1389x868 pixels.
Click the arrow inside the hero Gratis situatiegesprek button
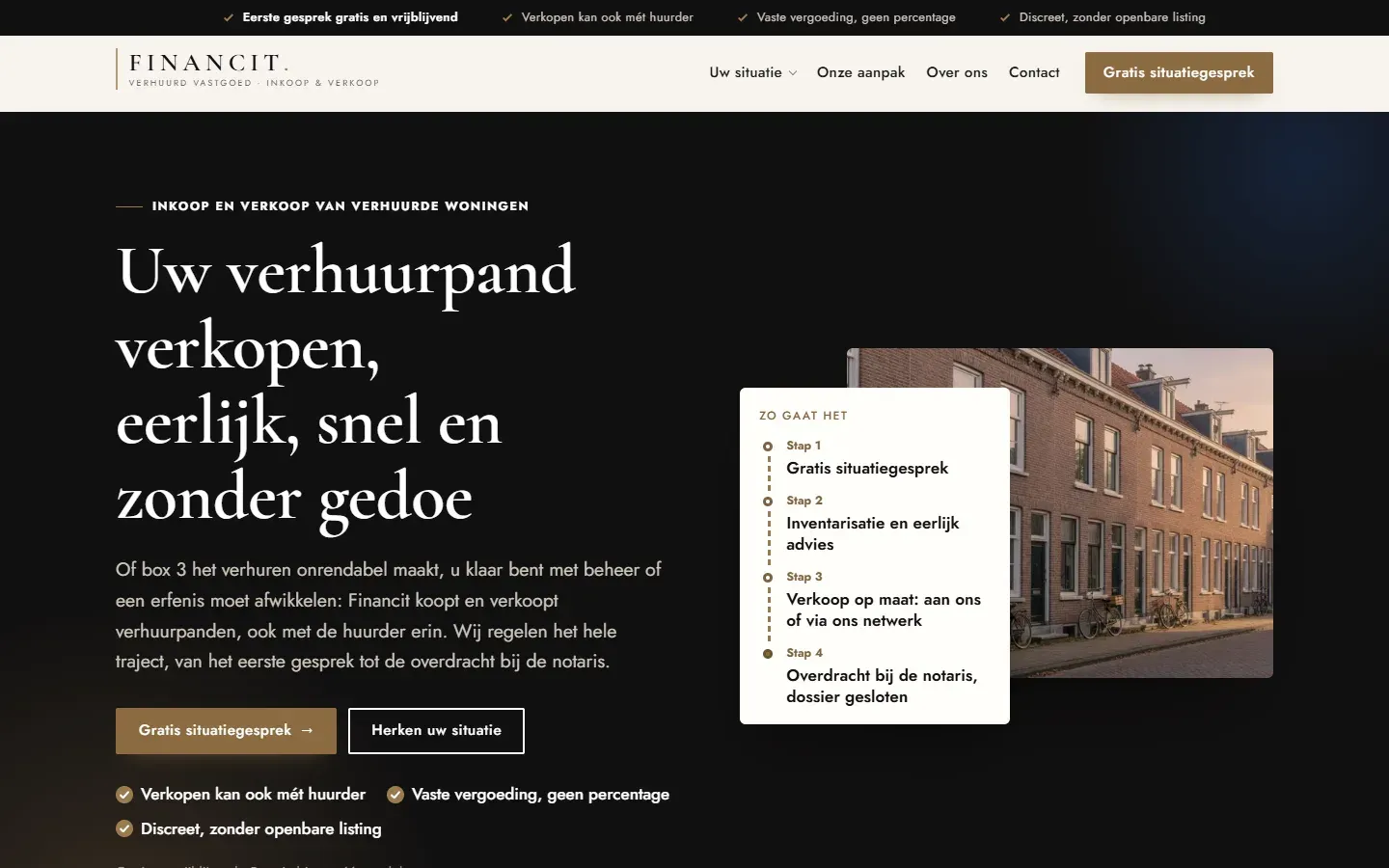pyautogui.click(x=307, y=731)
